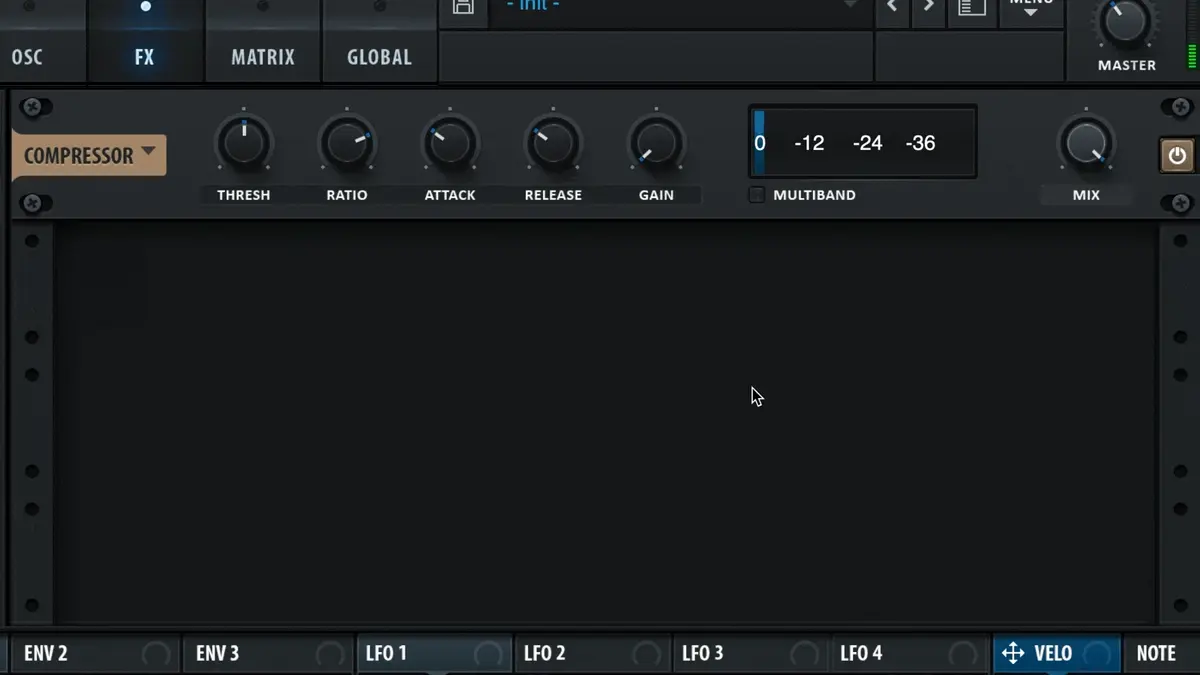Click the gain reduction meter display
This screenshot has height=675, width=1200.
coord(862,142)
